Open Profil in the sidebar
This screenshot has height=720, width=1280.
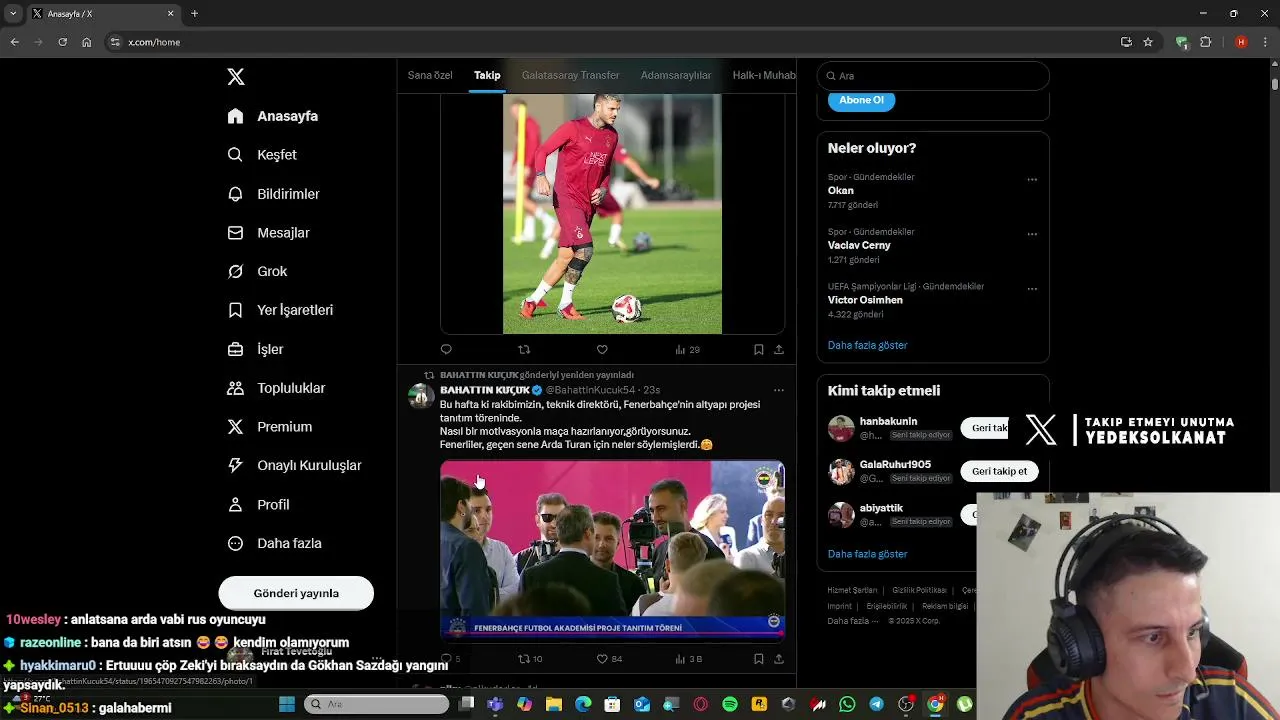point(258,504)
